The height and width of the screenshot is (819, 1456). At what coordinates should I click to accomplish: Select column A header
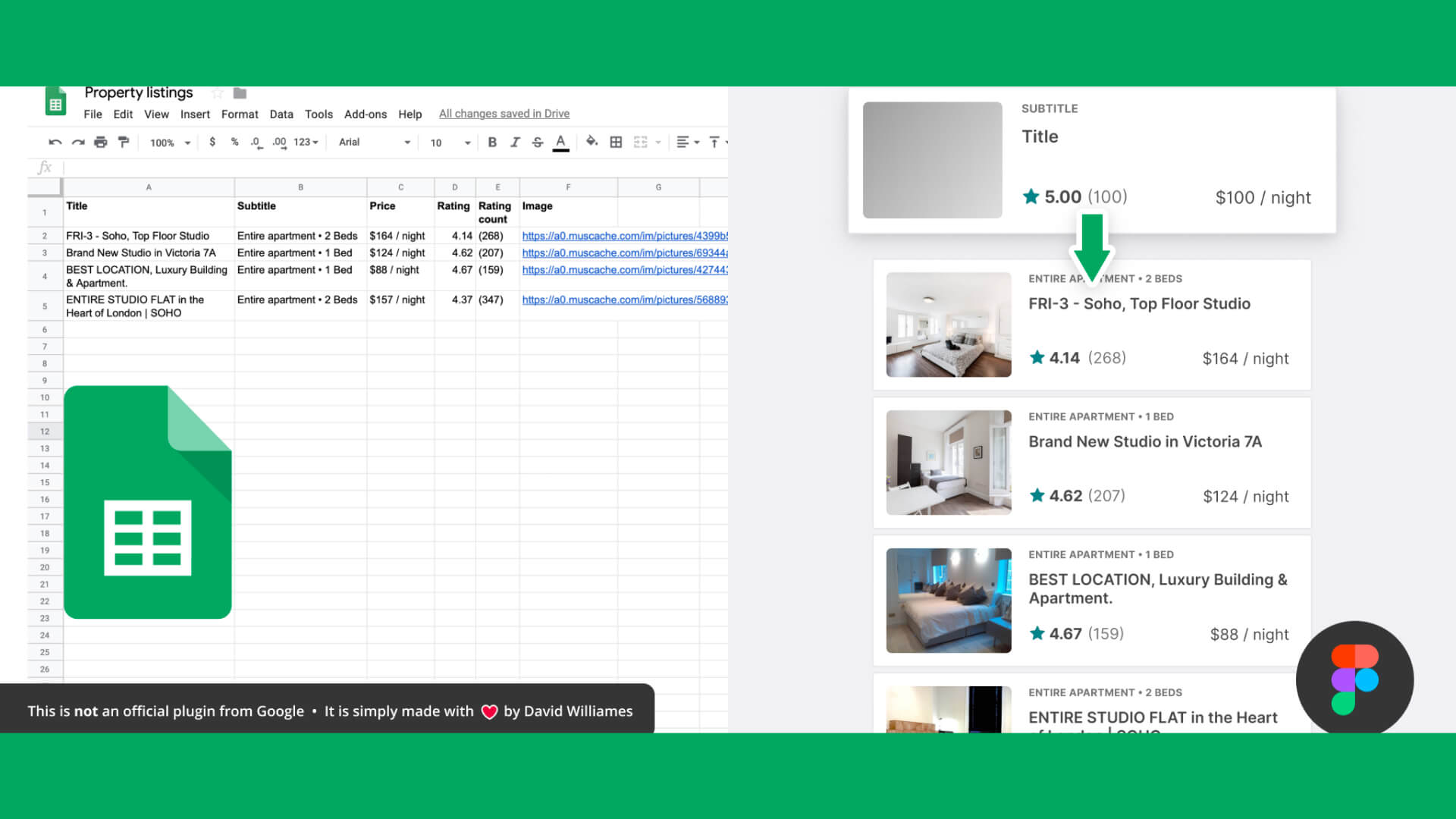pyautogui.click(x=149, y=187)
